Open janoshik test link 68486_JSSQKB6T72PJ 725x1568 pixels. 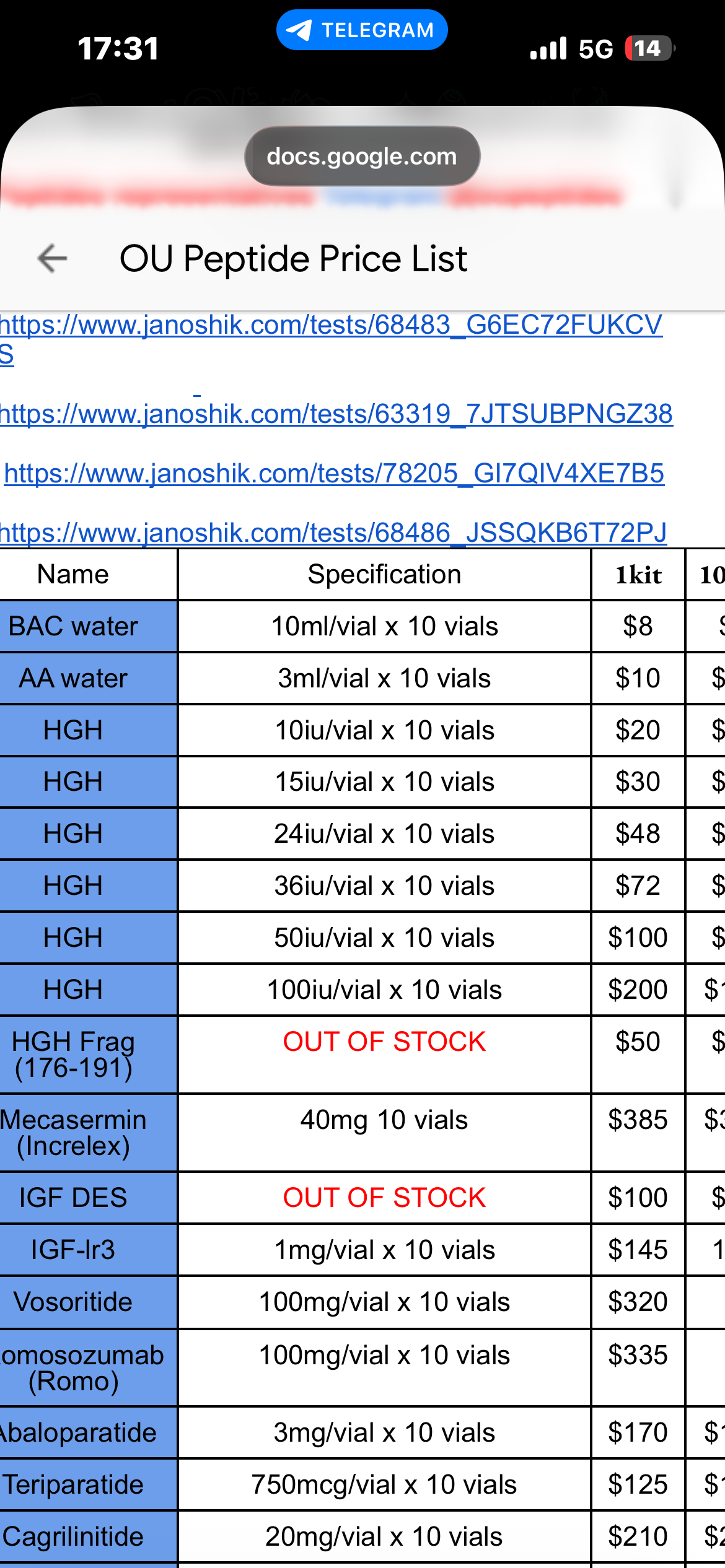click(x=333, y=533)
